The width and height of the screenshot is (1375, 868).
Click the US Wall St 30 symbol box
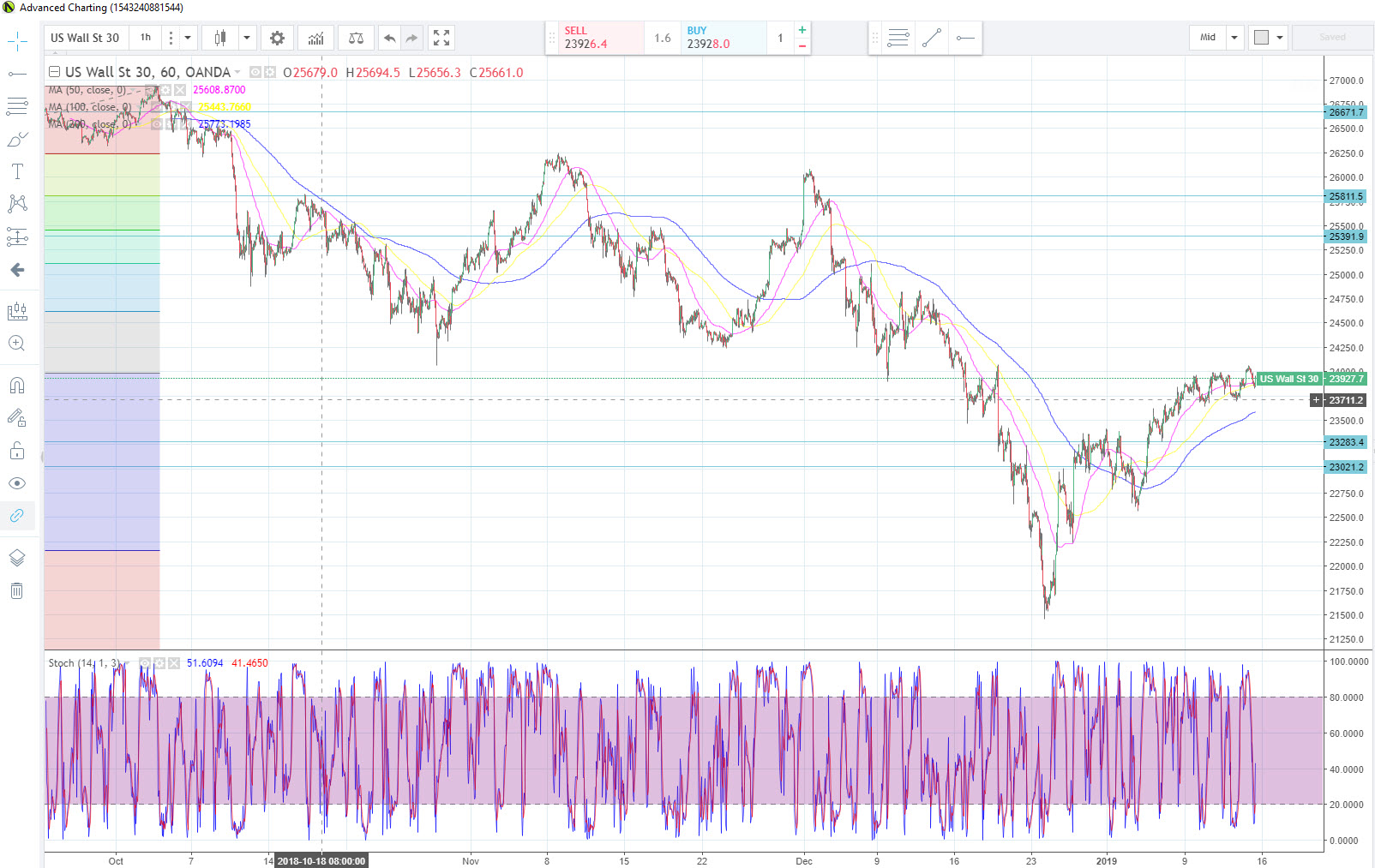(x=85, y=38)
